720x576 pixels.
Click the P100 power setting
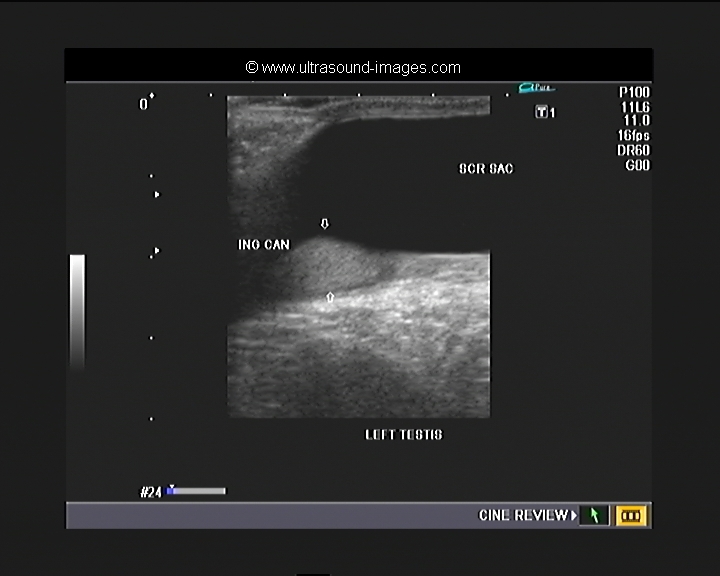(x=634, y=92)
